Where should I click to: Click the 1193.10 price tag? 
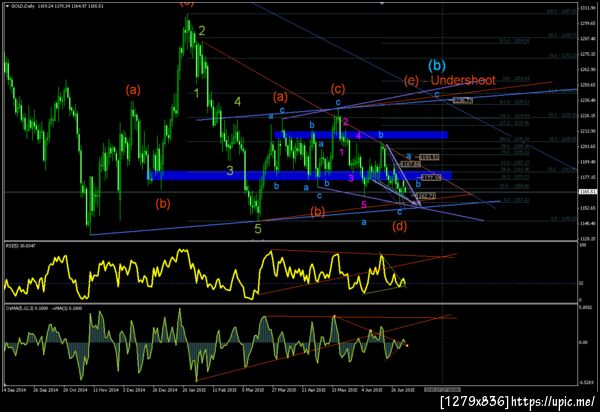click(x=429, y=157)
